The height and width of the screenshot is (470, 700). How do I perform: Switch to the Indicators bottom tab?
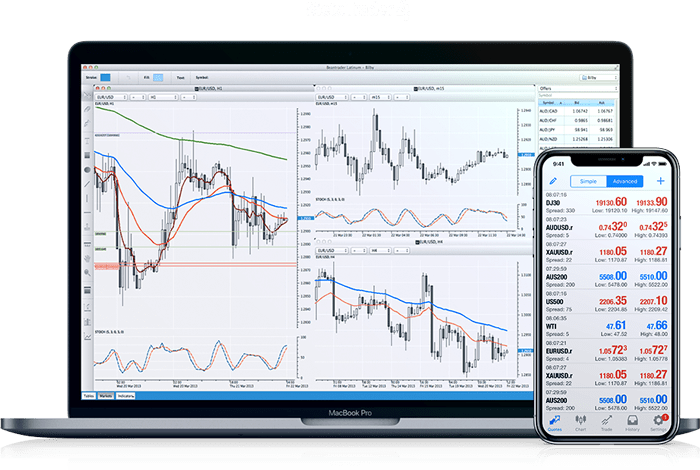127,397
